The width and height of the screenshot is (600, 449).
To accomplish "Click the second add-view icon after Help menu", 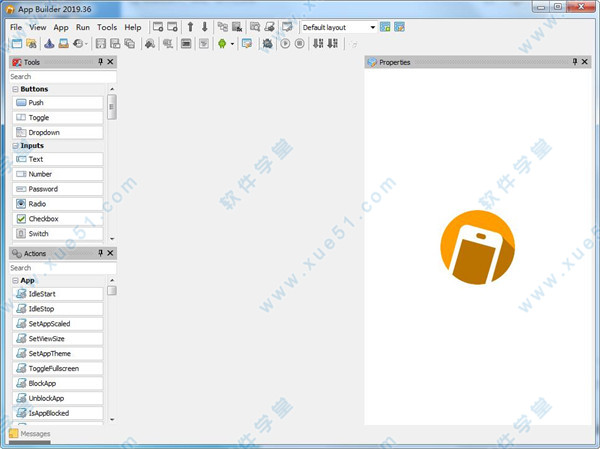I will pos(172,27).
